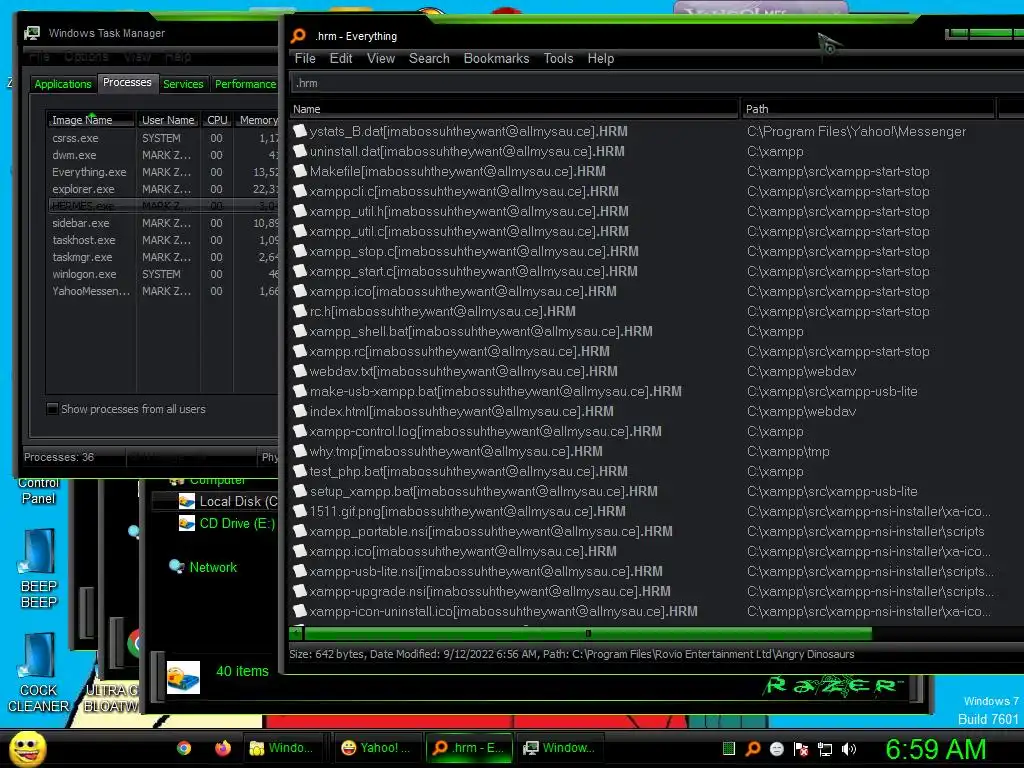Click the file icon of ystats_B.dat
1024x768 pixels.
point(300,131)
